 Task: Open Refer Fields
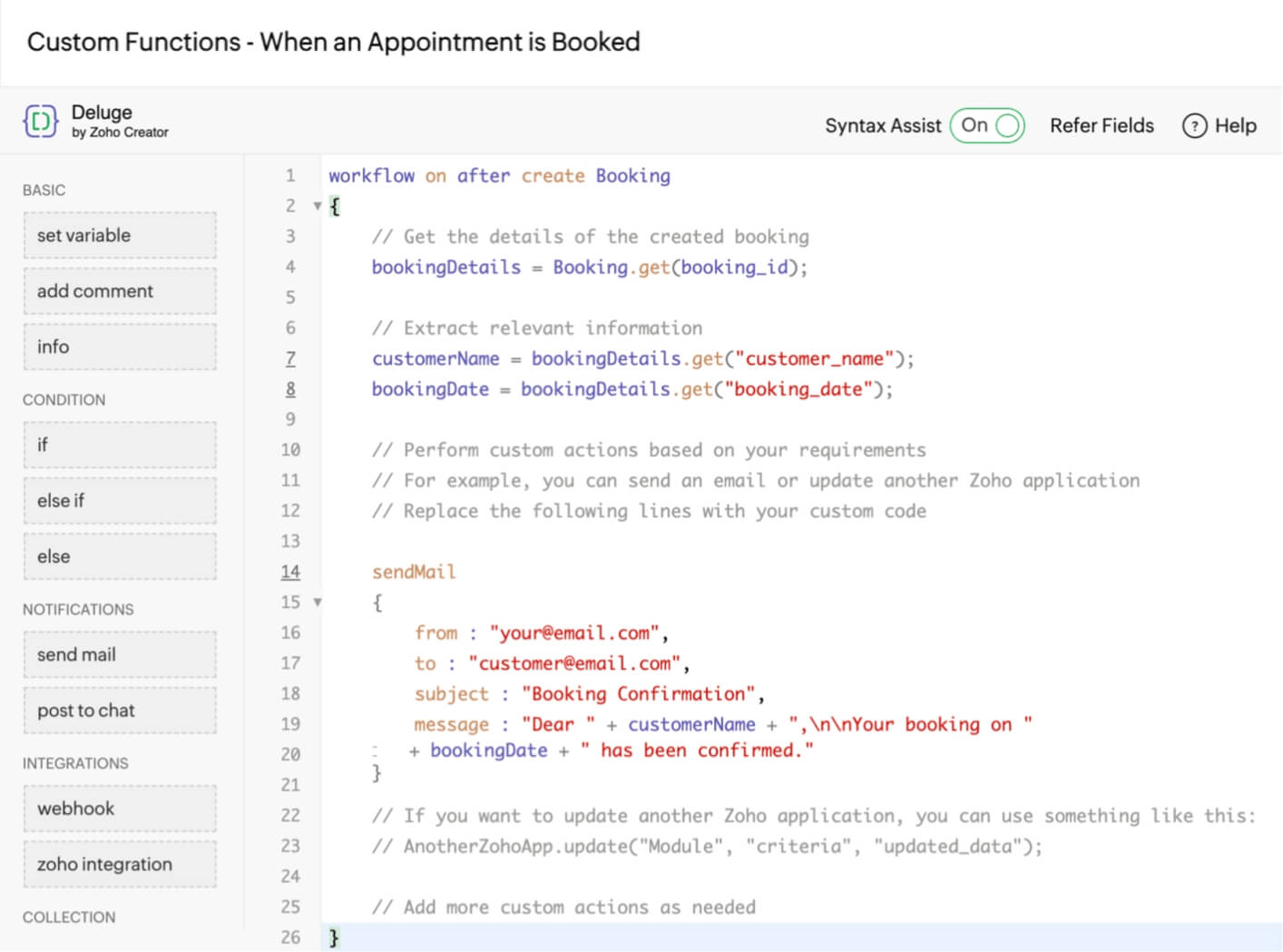(1101, 126)
